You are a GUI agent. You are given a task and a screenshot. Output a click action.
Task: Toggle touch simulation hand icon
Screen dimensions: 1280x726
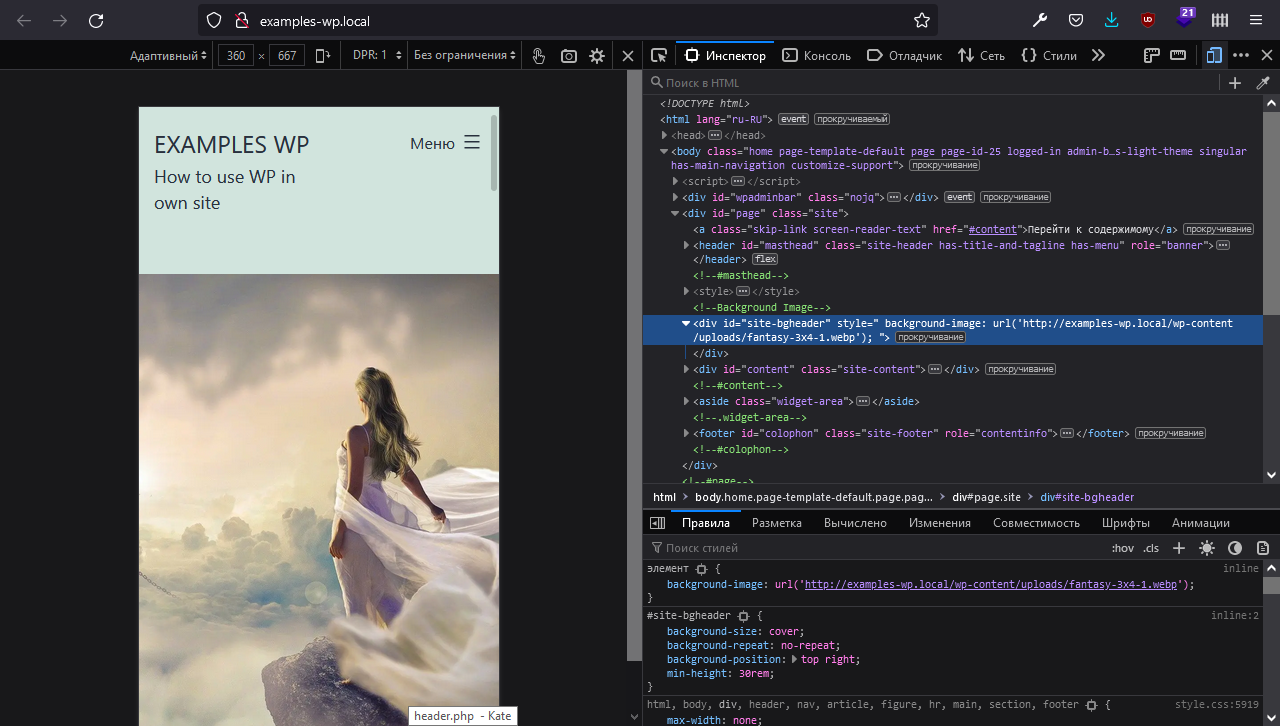(x=539, y=56)
